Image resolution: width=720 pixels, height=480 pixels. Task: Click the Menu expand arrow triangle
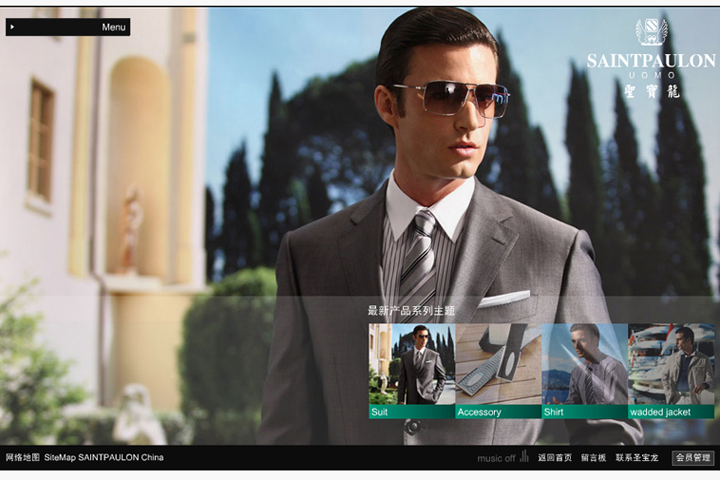click(11, 27)
